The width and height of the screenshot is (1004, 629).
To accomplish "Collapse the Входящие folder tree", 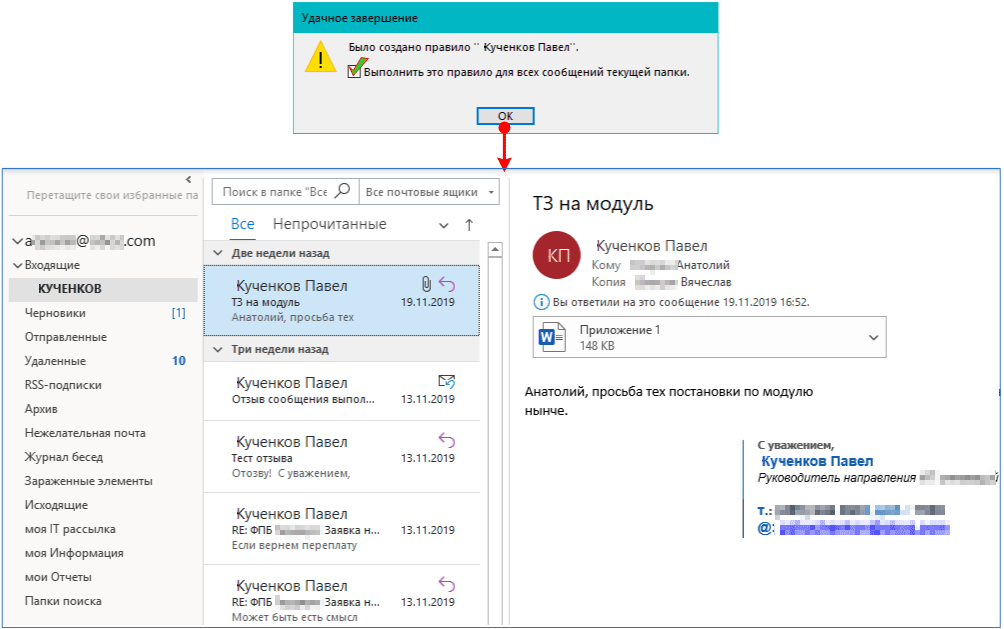I will (x=17, y=266).
